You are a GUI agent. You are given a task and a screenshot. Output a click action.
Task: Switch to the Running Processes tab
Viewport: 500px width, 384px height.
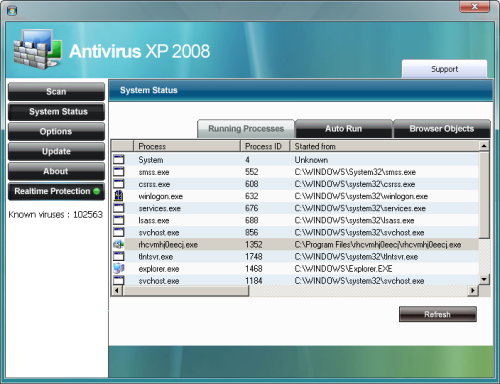246,129
